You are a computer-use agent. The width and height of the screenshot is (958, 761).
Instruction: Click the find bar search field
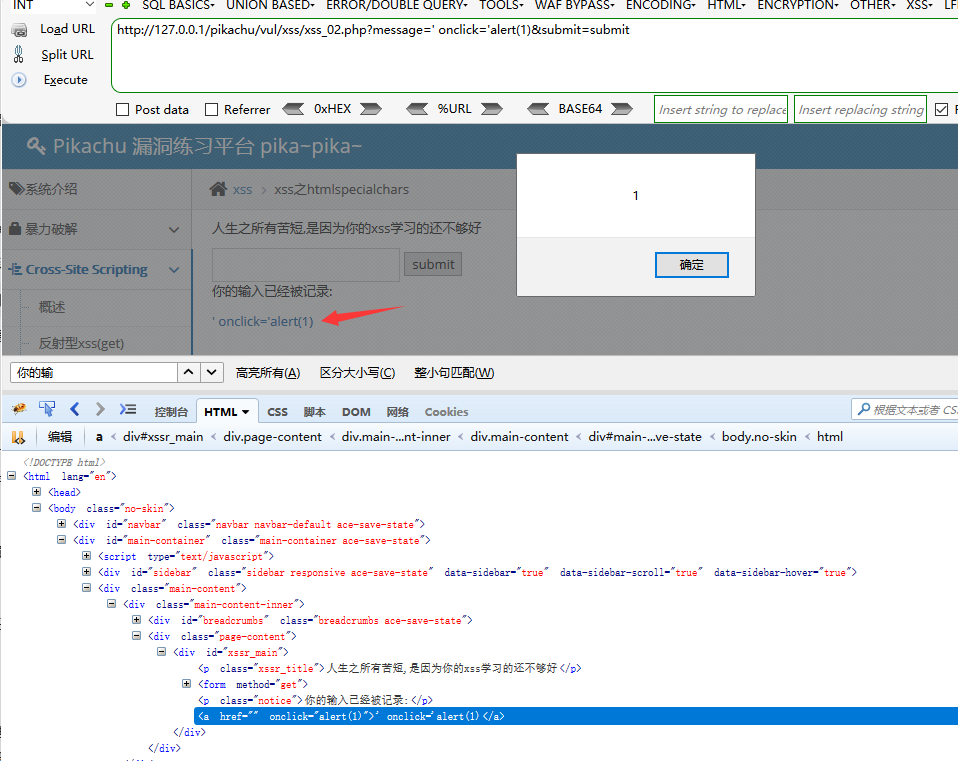point(94,373)
